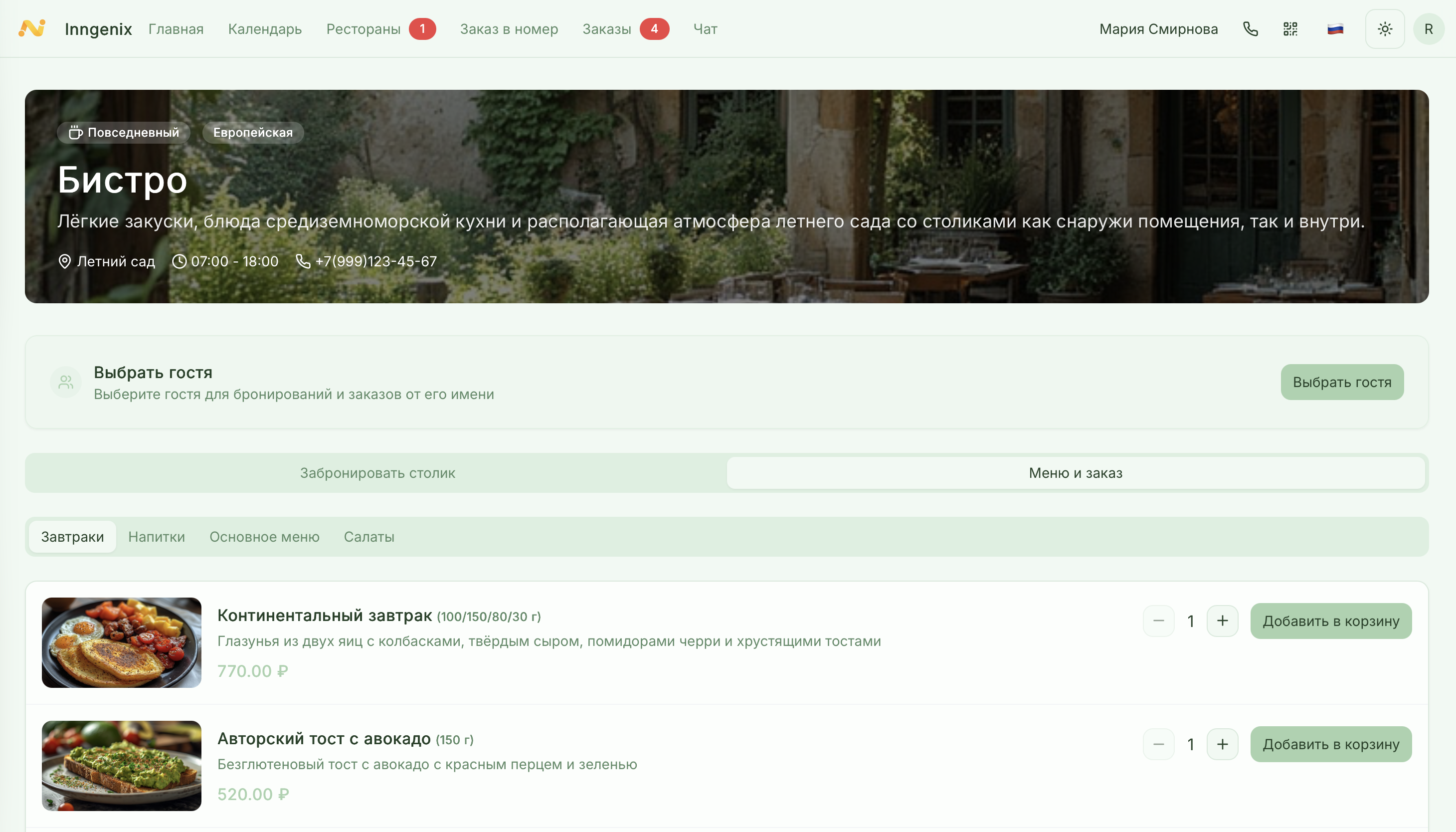Select Завтраки menu category
Screen dimensions: 1456x832
pos(72,537)
